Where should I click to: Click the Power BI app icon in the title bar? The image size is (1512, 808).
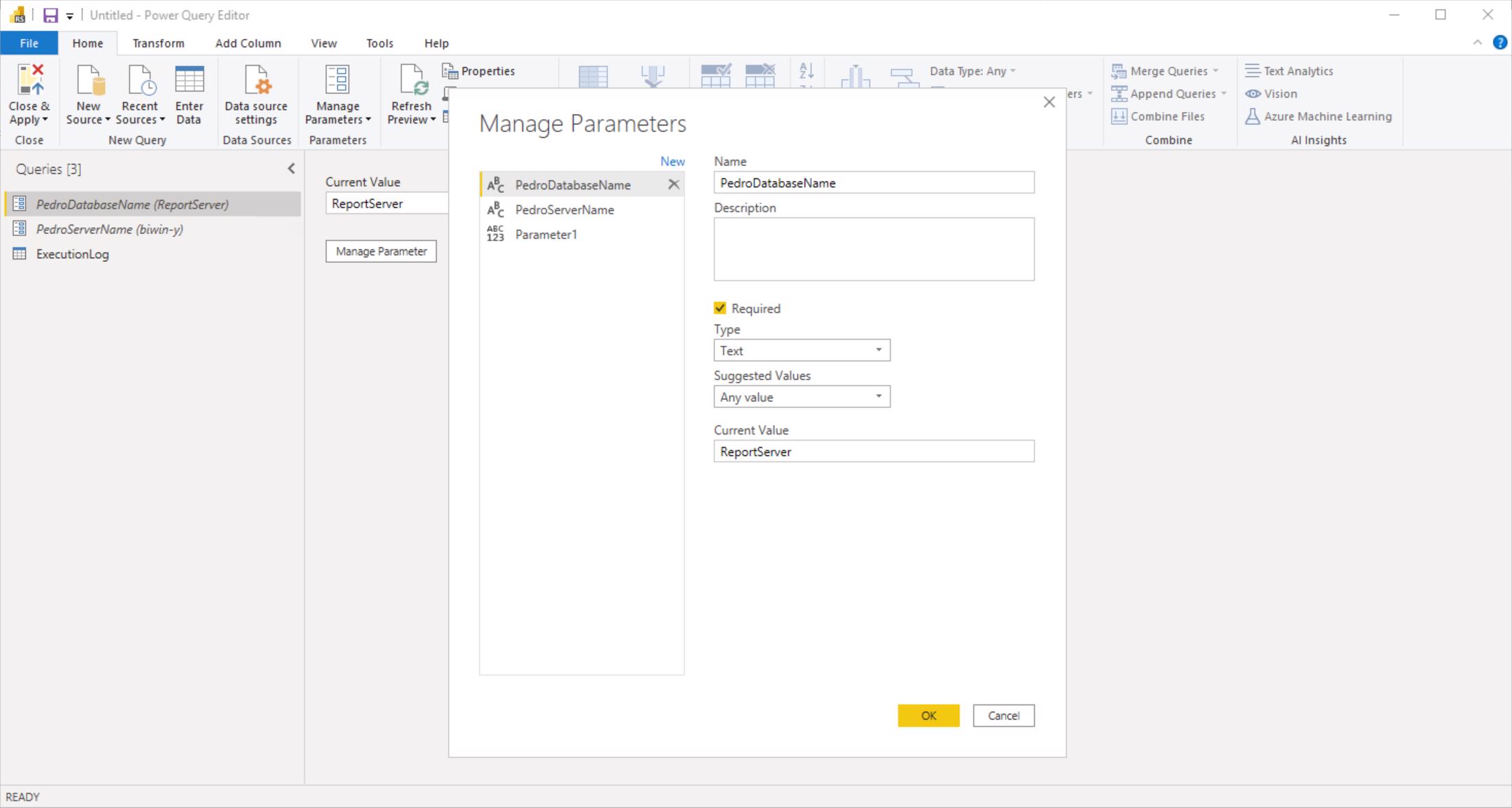(18, 14)
